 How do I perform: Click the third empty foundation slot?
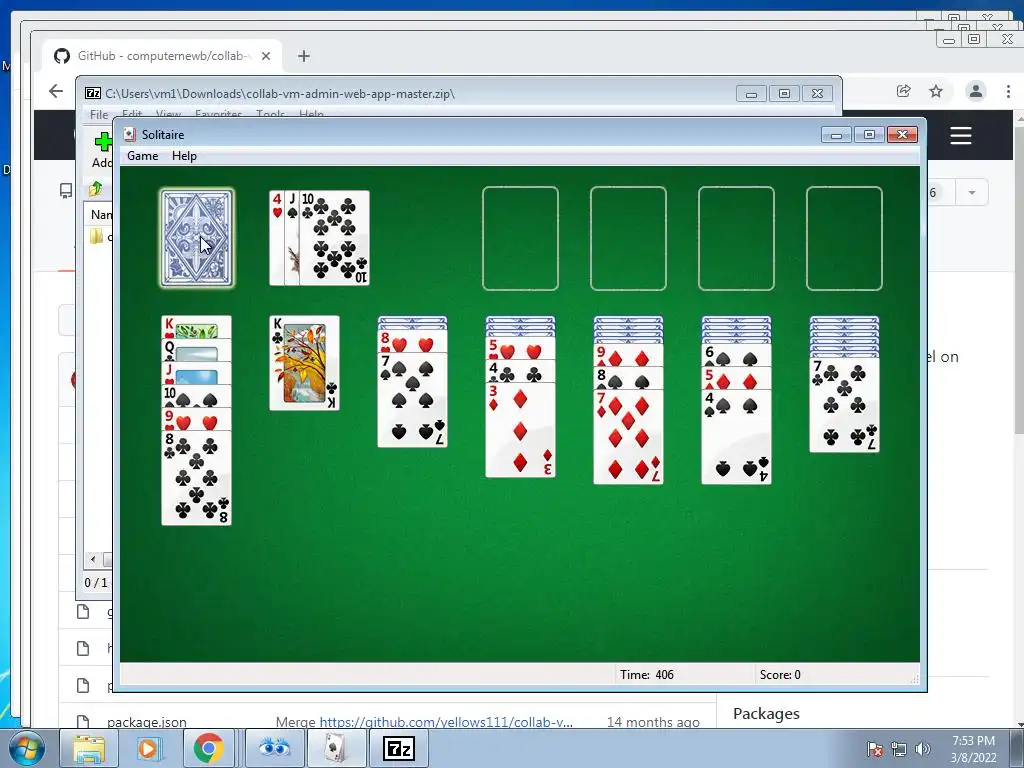coord(736,238)
